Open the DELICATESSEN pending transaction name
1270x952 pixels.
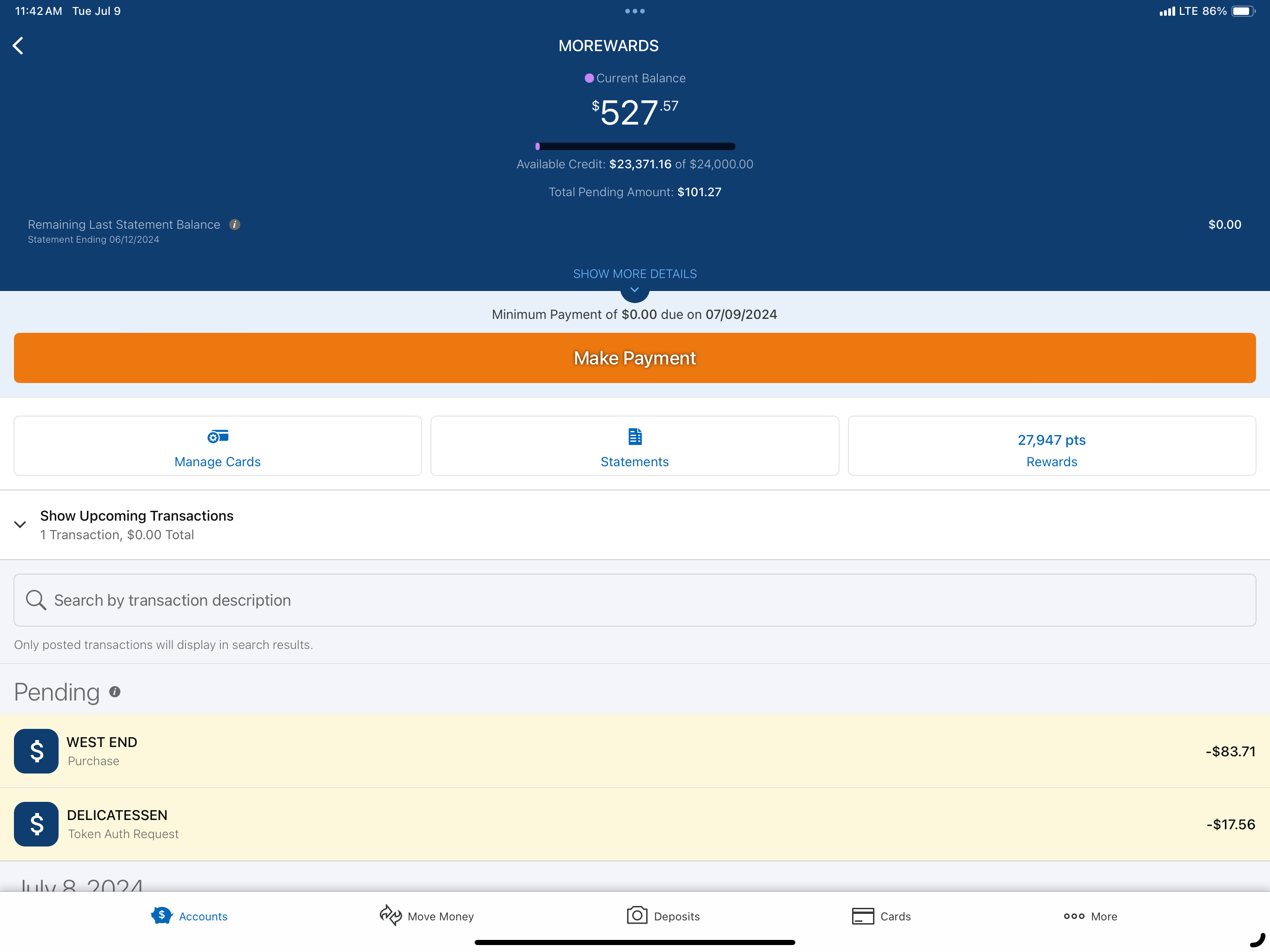(x=117, y=815)
